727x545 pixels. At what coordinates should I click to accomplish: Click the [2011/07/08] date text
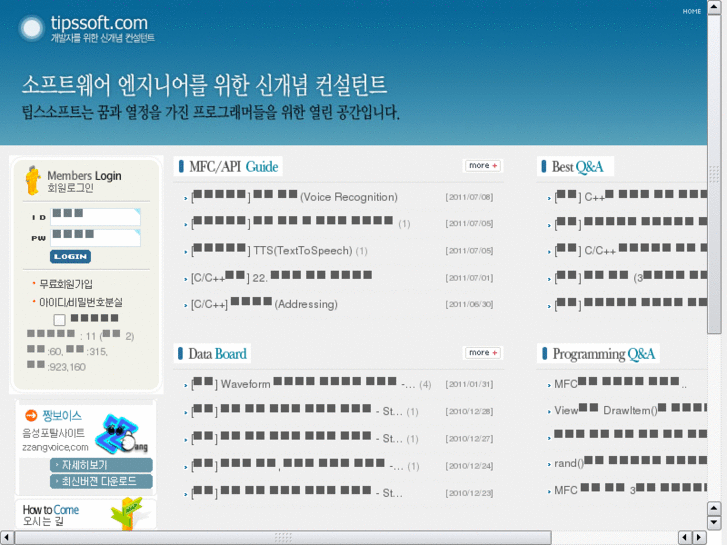(469, 197)
